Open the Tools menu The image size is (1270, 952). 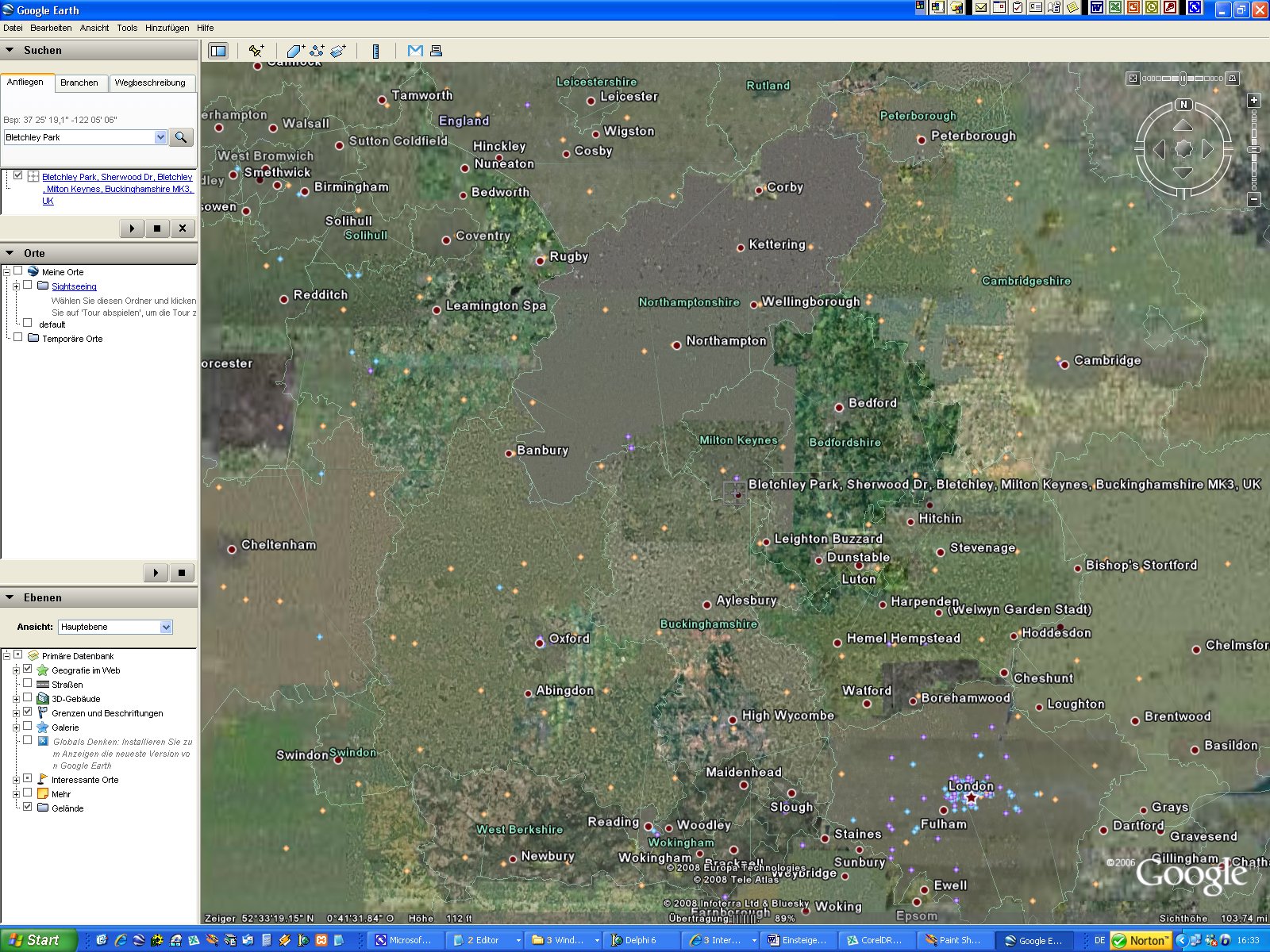pos(127,28)
